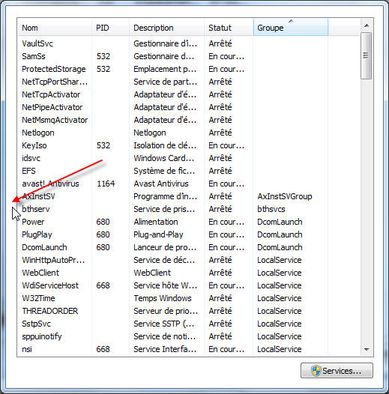The width and height of the screenshot is (389, 394).
Task: Select the Netlogon service name
Action: pyautogui.click(x=38, y=133)
